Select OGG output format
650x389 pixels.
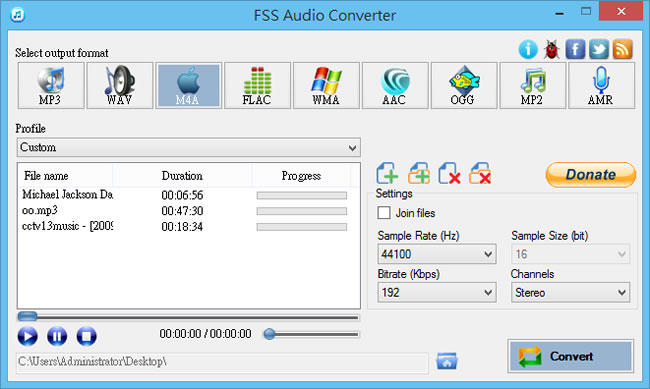(x=464, y=85)
